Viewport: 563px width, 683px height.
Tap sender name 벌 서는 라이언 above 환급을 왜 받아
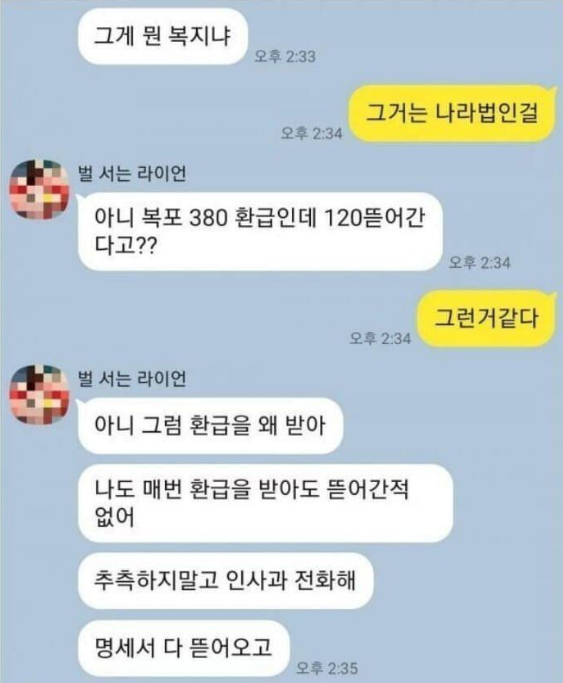pos(132,378)
